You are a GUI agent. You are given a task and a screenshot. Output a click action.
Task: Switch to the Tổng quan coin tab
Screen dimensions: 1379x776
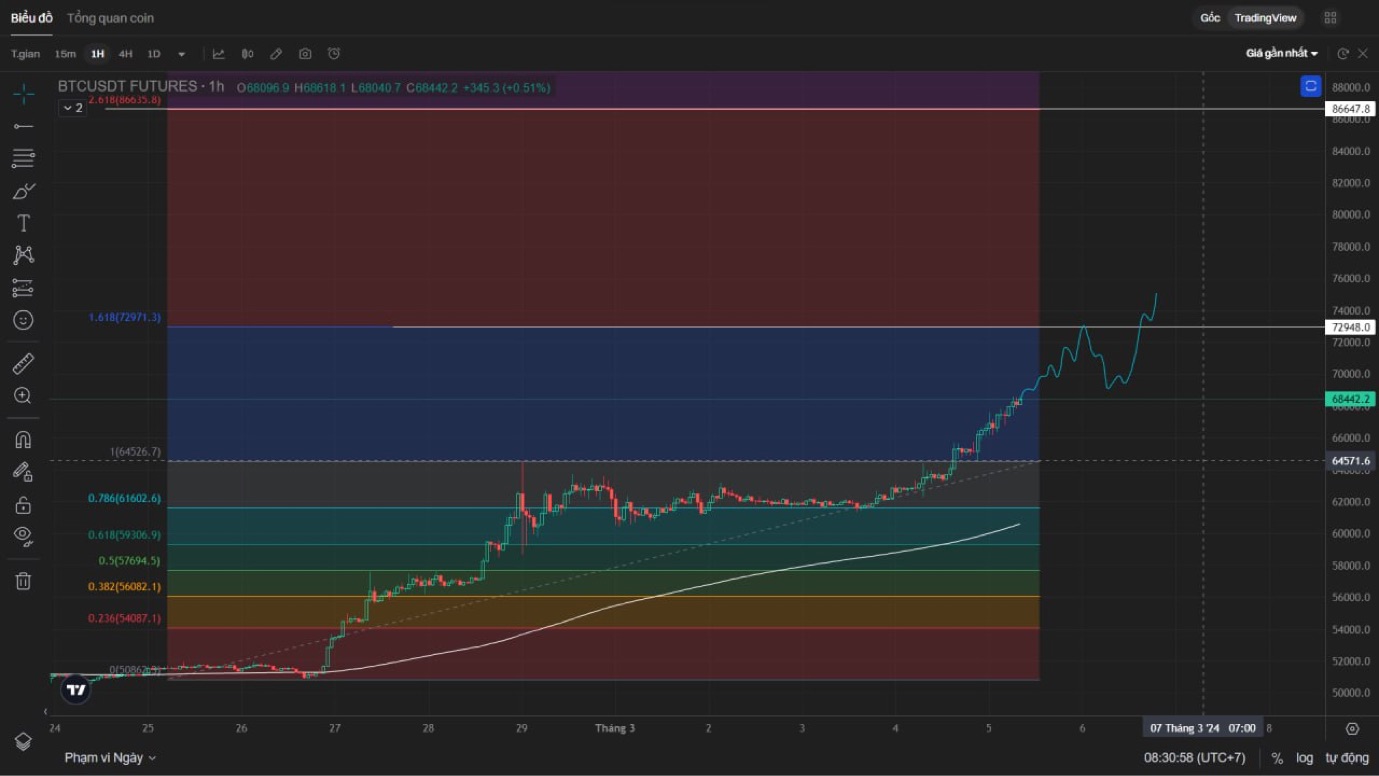point(110,18)
